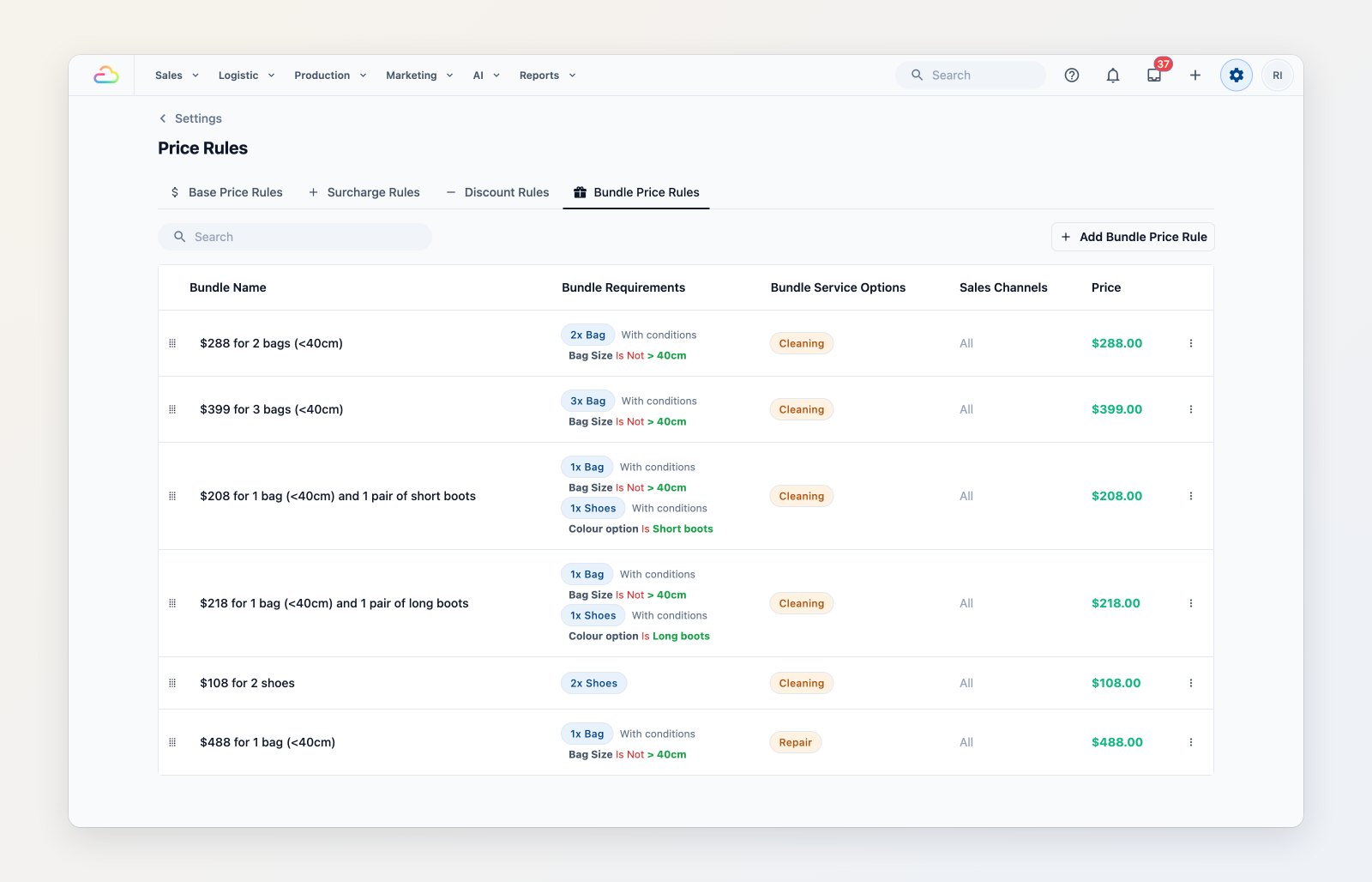
Task: Open more options for $288 bundle
Action: pyautogui.click(x=1191, y=343)
